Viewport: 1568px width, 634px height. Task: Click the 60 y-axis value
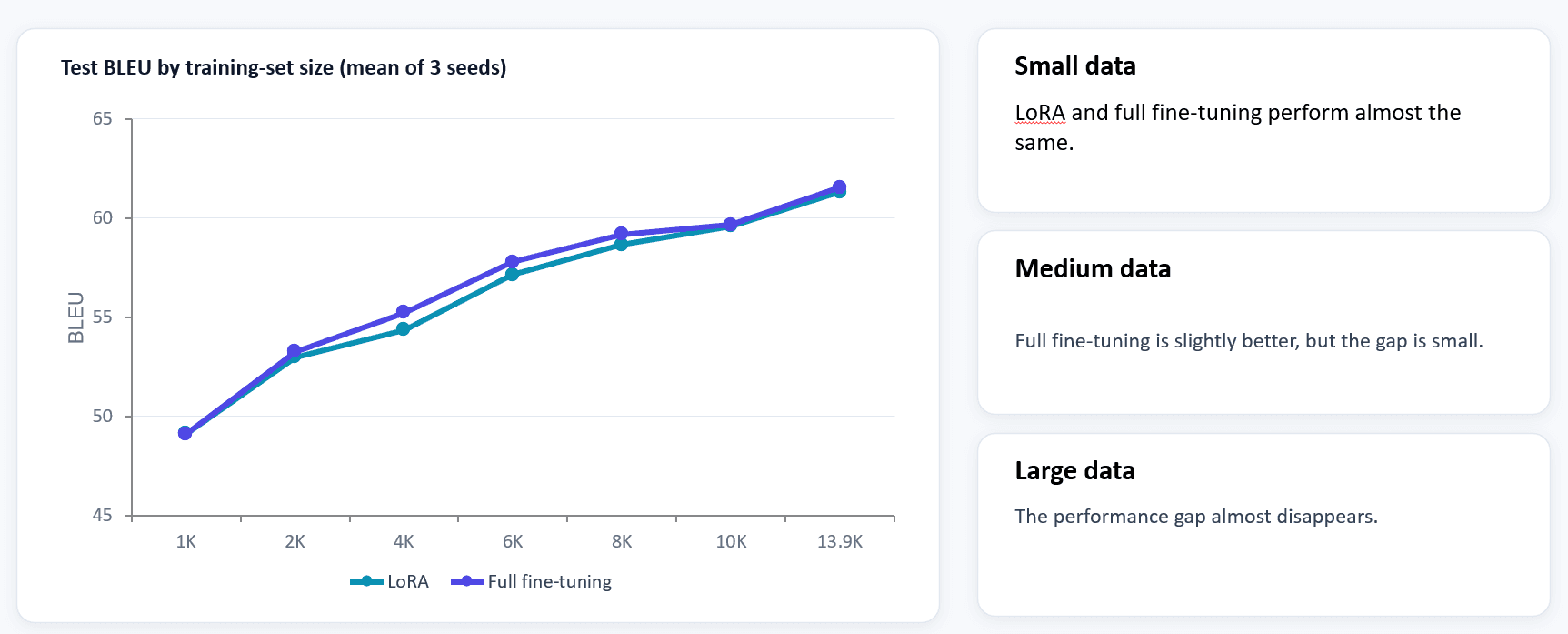tap(103, 218)
